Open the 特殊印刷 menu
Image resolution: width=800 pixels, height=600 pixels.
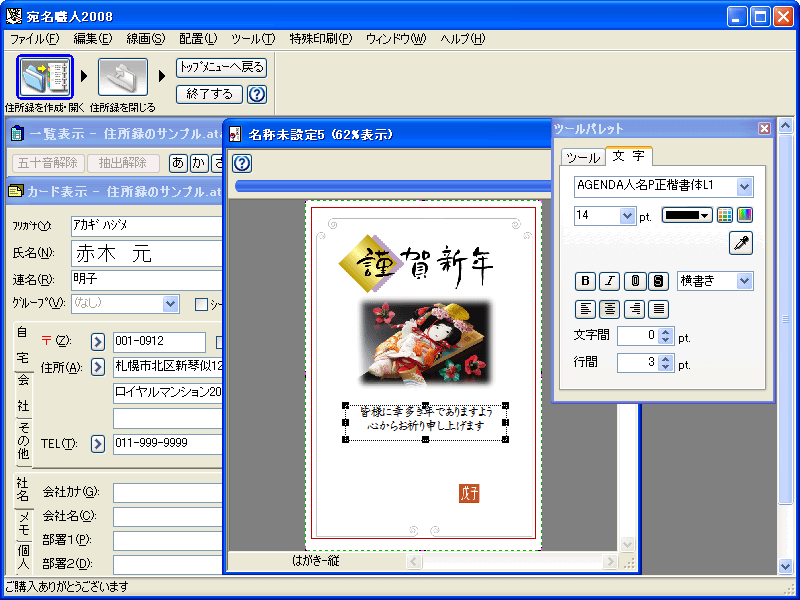[320, 39]
